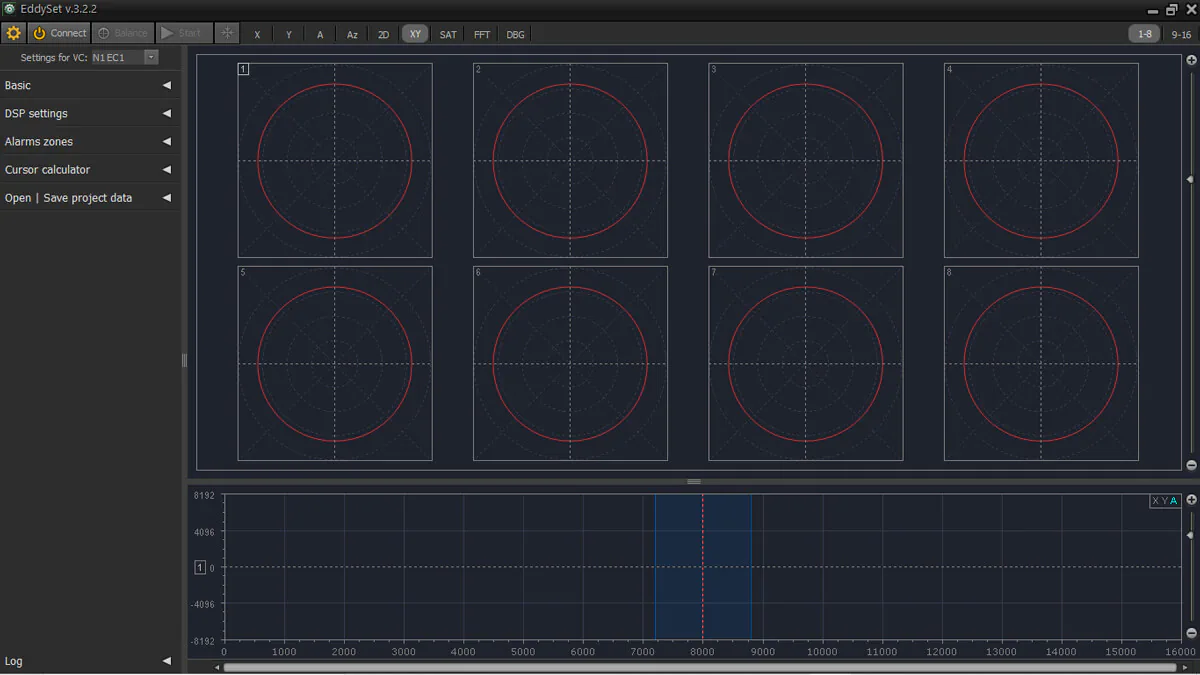Toggle A trace in strip chart legend

pos(1173,501)
